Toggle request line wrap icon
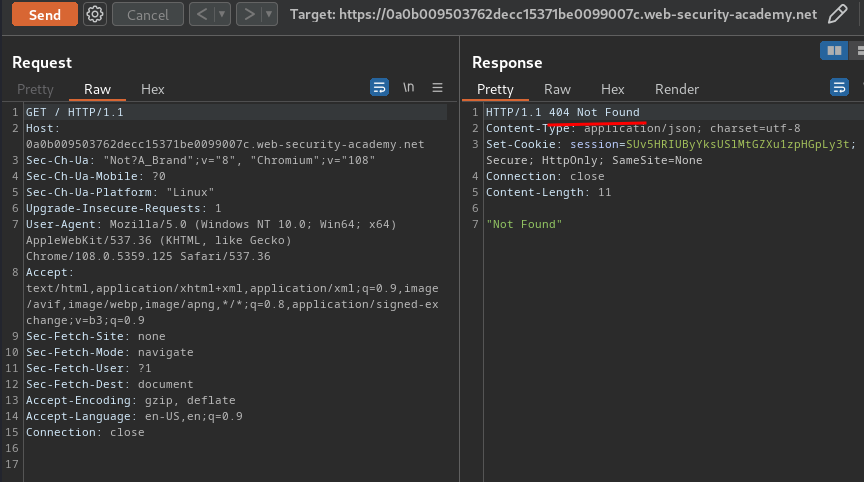 click(379, 87)
